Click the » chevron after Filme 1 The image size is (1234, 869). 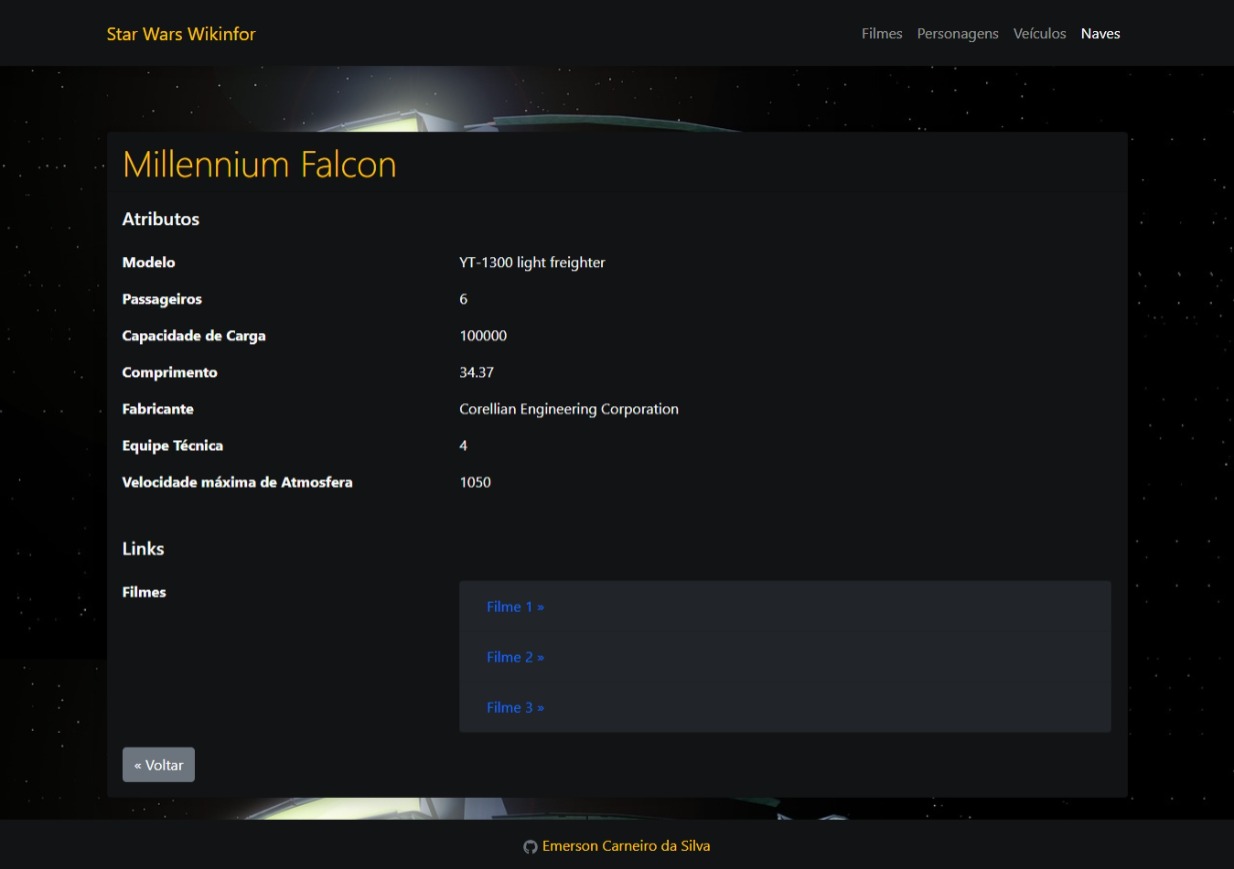[x=541, y=606]
